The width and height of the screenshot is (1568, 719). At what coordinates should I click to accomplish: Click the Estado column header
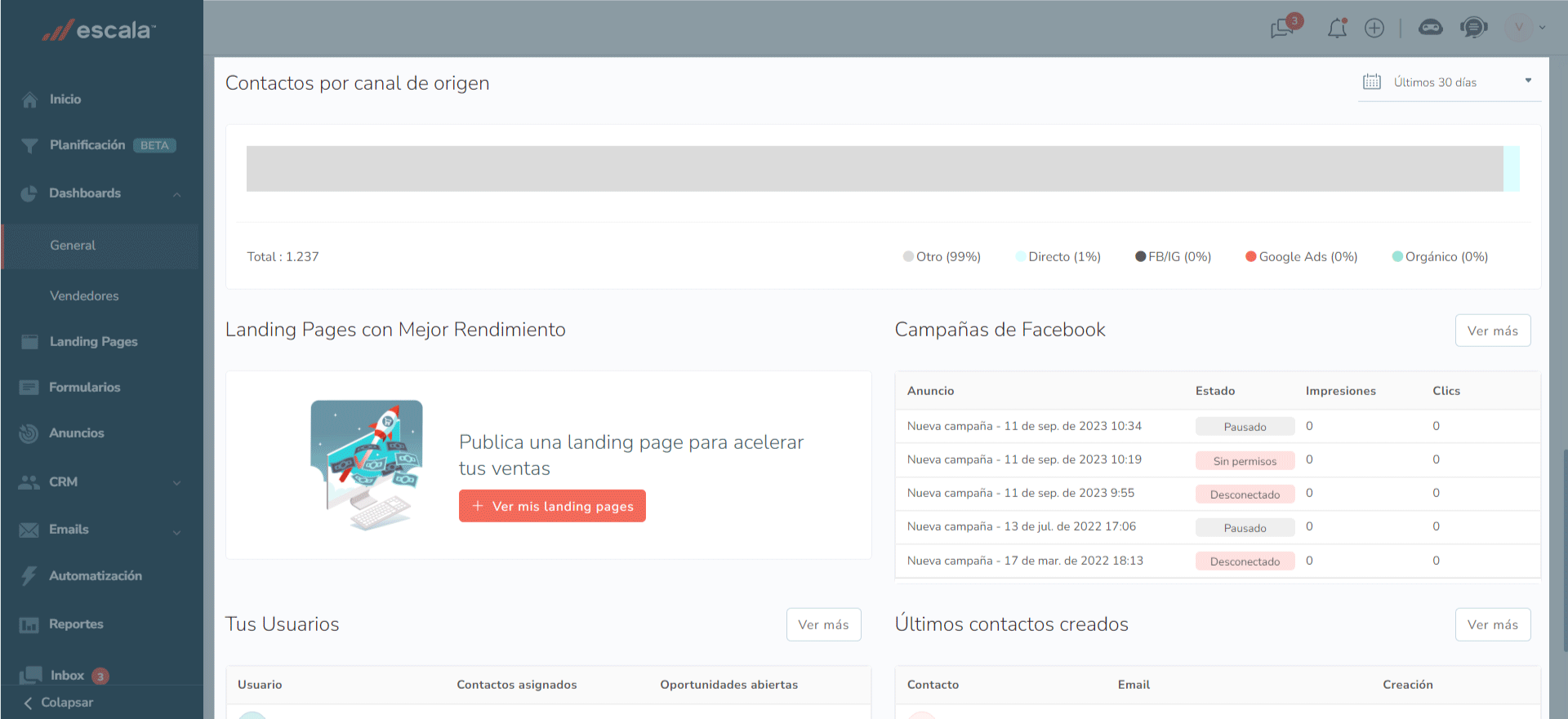1215,391
